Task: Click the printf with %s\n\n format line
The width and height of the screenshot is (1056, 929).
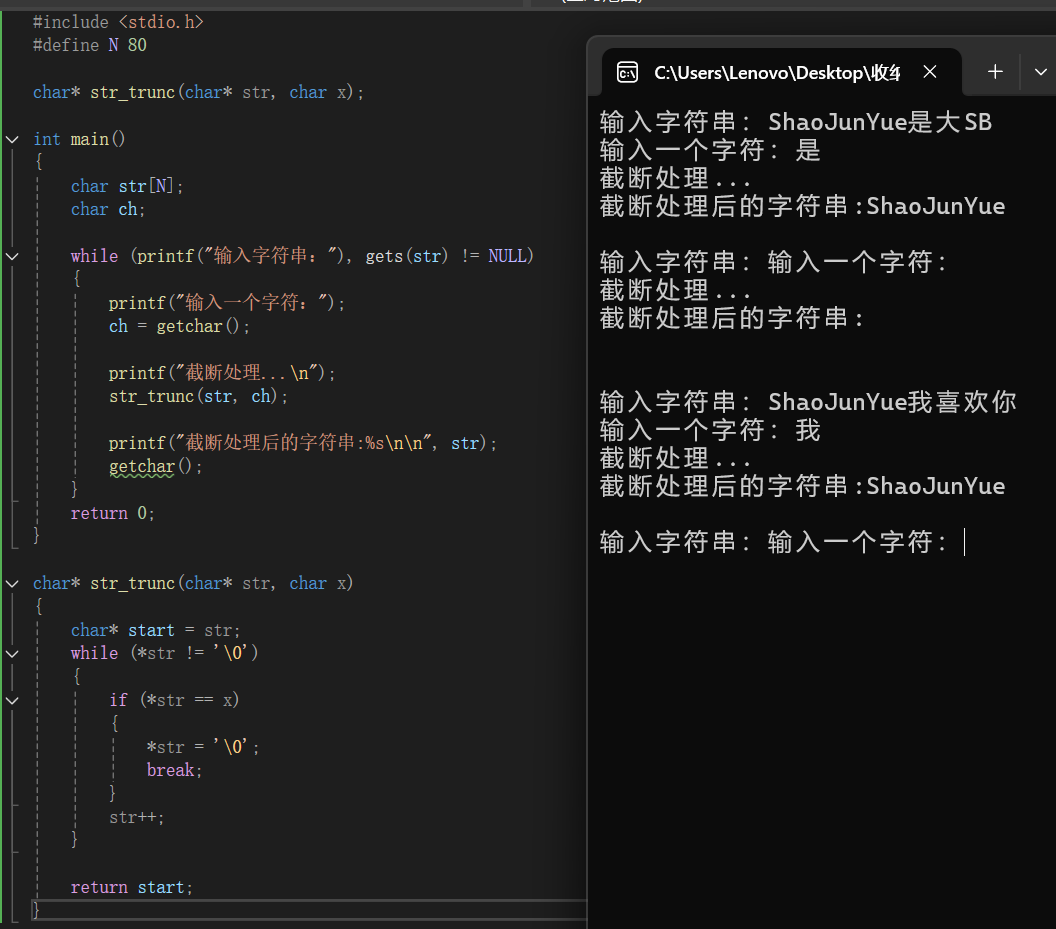Action: (302, 443)
